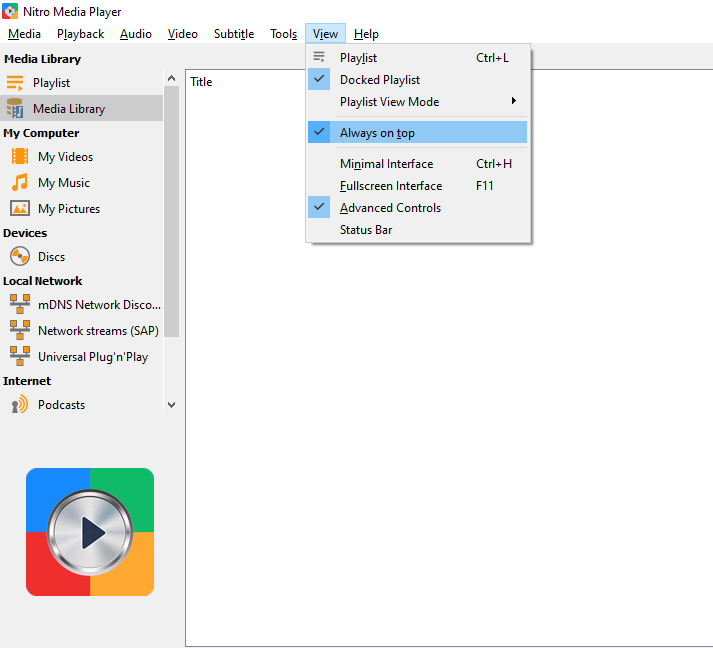The width and height of the screenshot is (713, 648).
Task: Open the Help menu
Action: click(x=366, y=34)
